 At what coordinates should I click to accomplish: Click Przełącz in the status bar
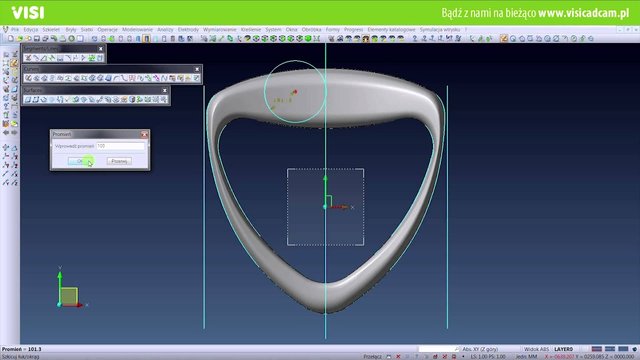[x=373, y=357]
